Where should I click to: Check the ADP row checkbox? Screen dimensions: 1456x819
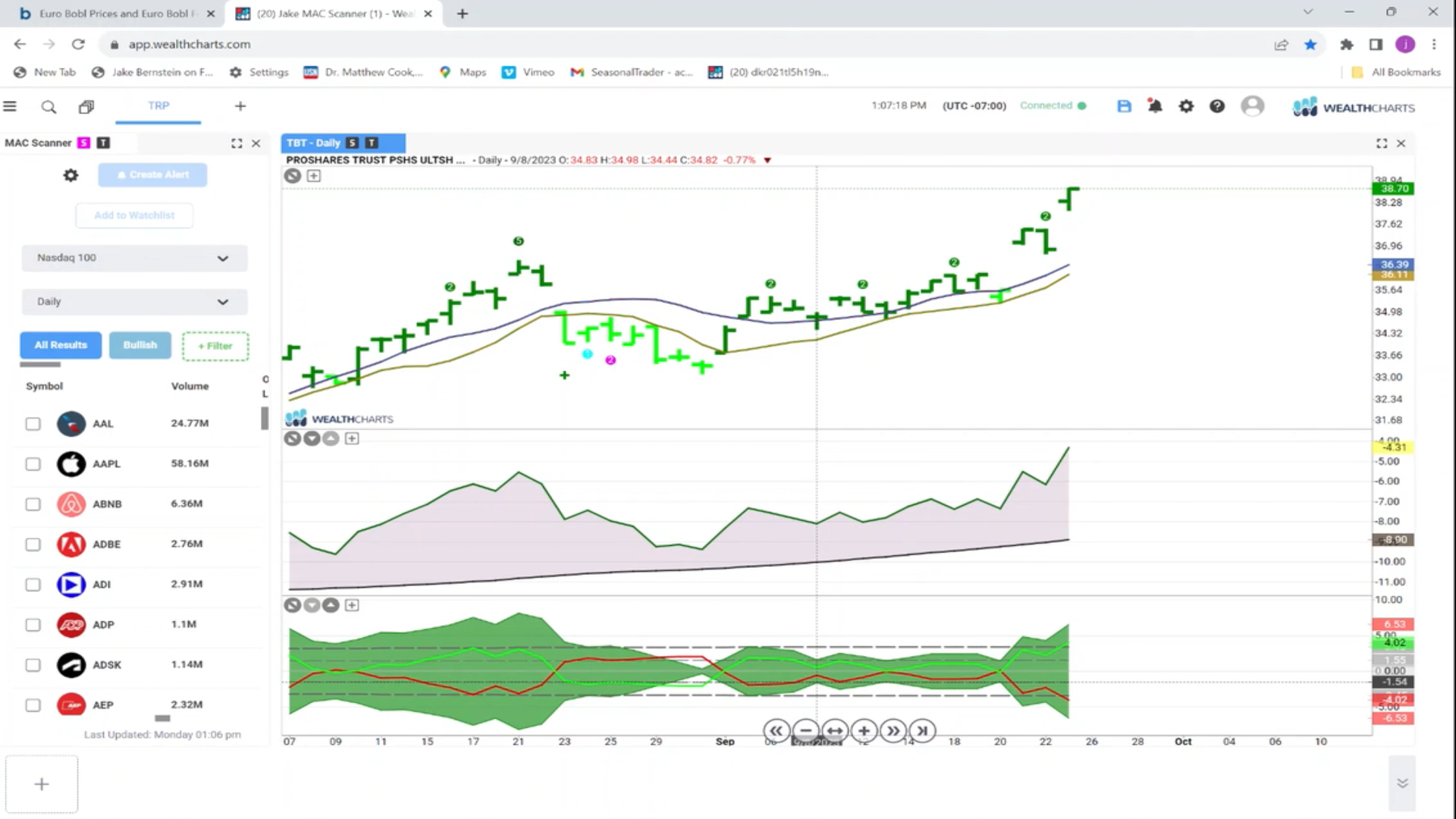coord(33,625)
